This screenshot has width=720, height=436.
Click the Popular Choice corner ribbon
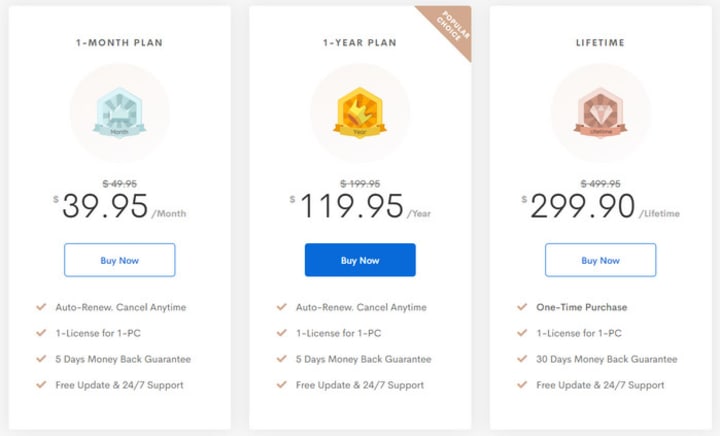(449, 27)
